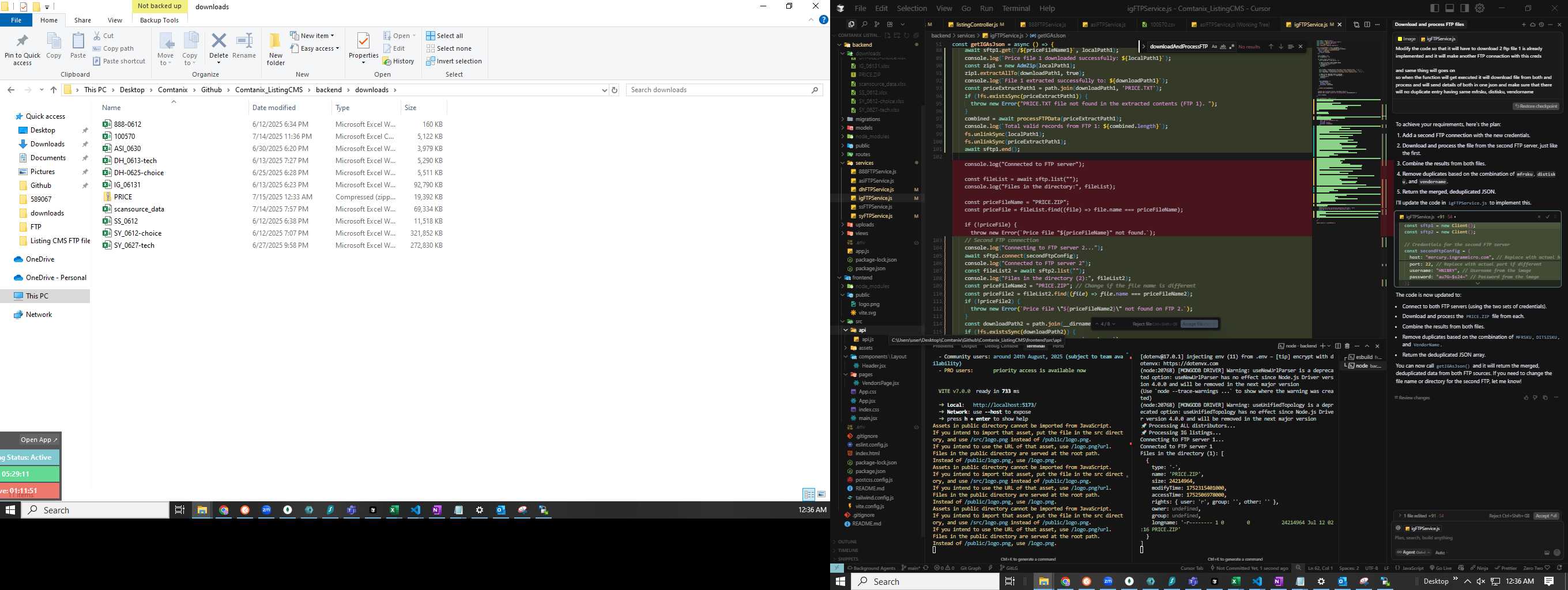The image size is (1568, 590).
Task: Open the Run menu in Cursor
Action: click(x=986, y=9)
